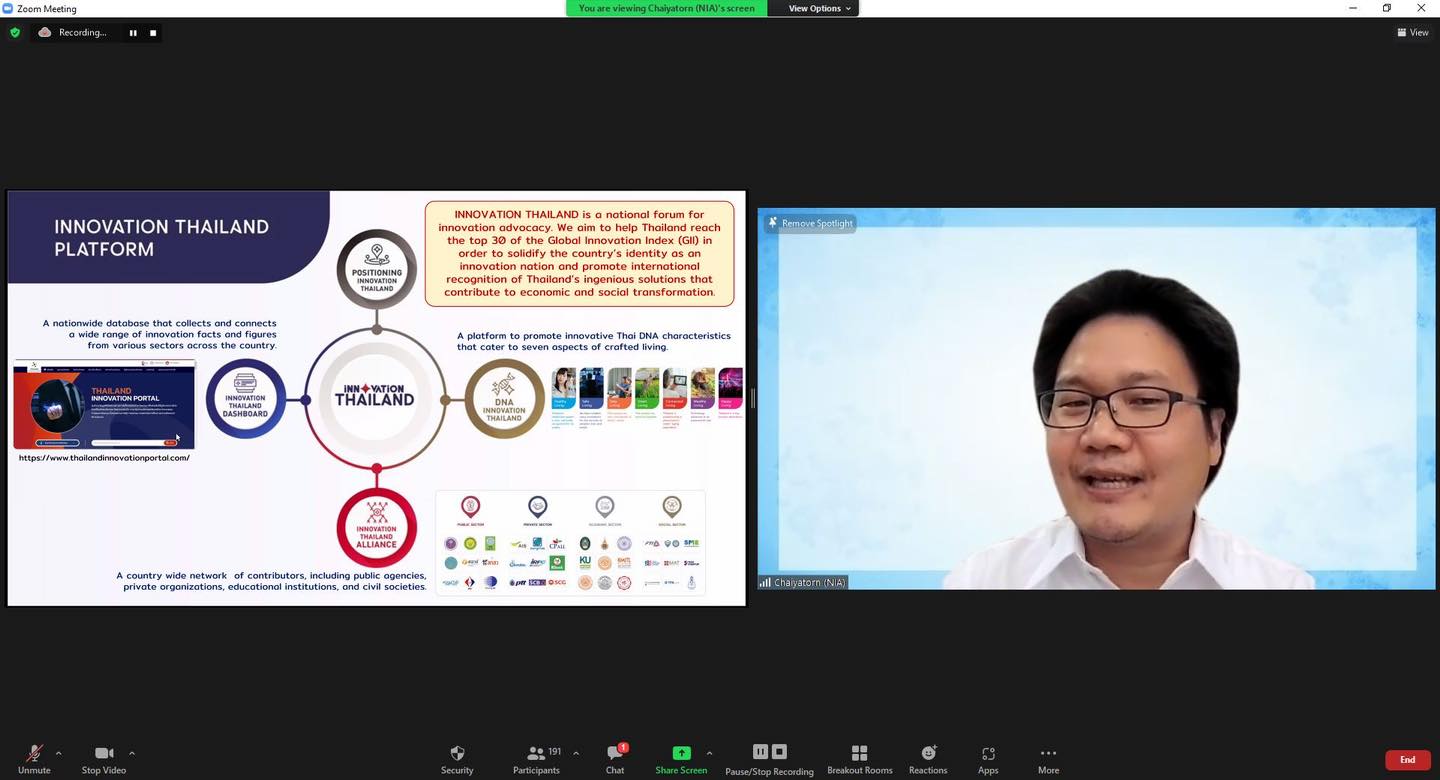Image resolution: width=1440 pixels, height=780 pixels.
Task: Click Chaiyatorn's speaker video tile
Action: 1096,398
